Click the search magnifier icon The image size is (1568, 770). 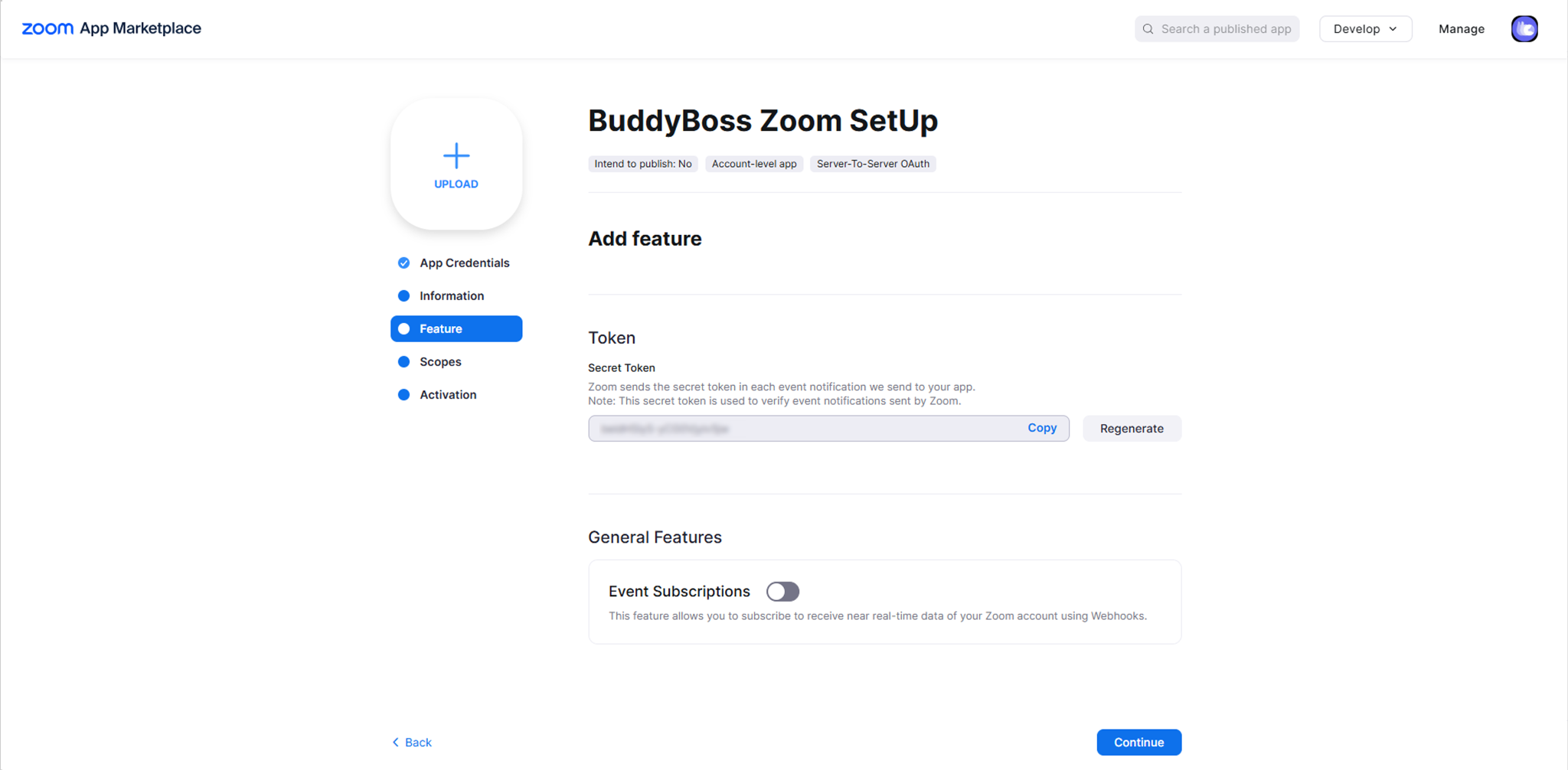click(1148, 29)
